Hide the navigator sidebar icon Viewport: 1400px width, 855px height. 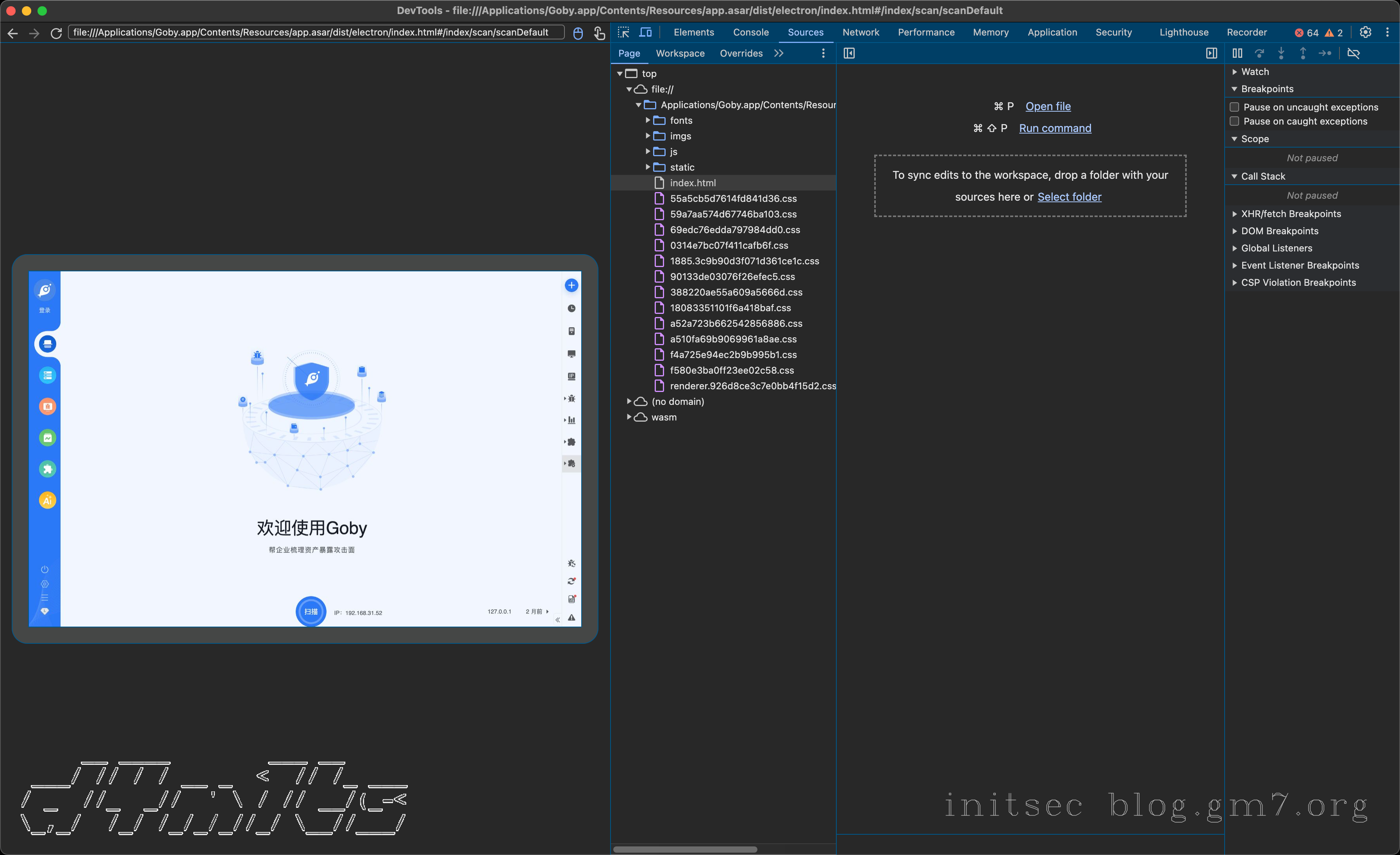(849, 53)
